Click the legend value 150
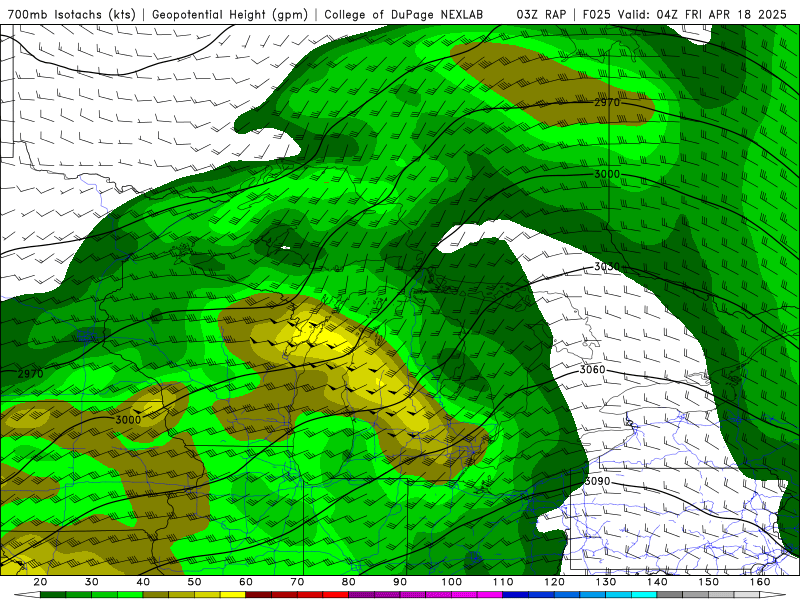Image resolution: width=800 pixels, height=600 pixels. click(709, 582)
